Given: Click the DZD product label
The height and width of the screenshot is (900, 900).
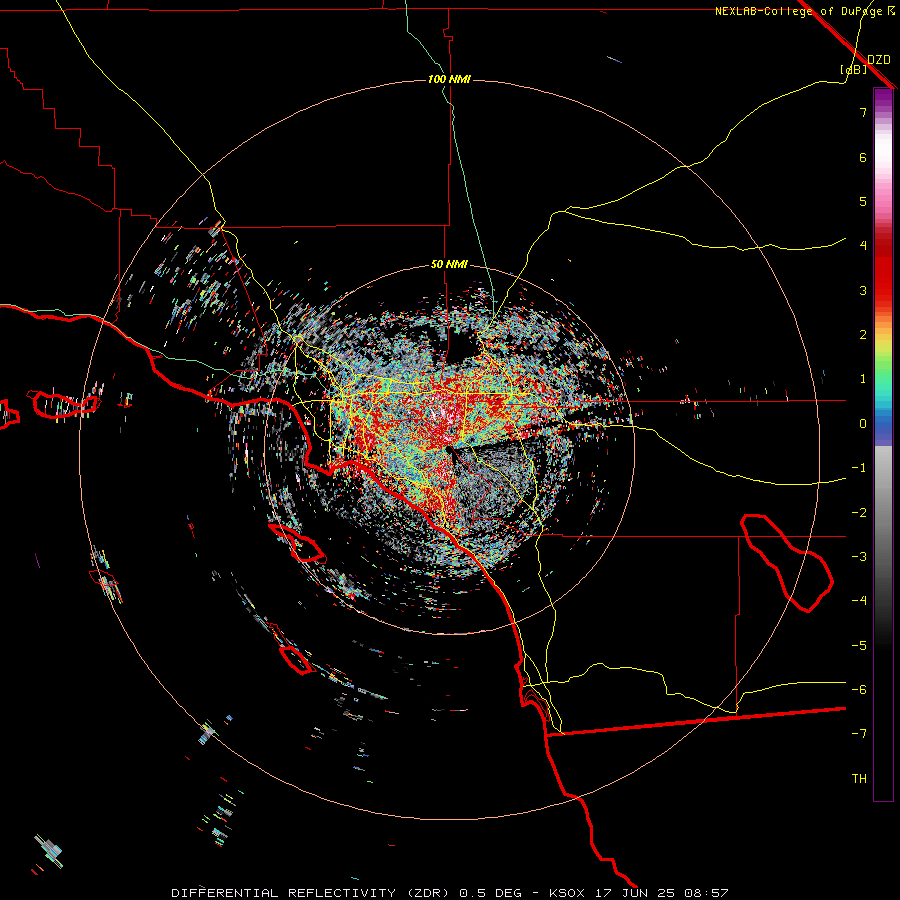Looking at the screenshot, I should pyautogui.click(x=879, y=59).
